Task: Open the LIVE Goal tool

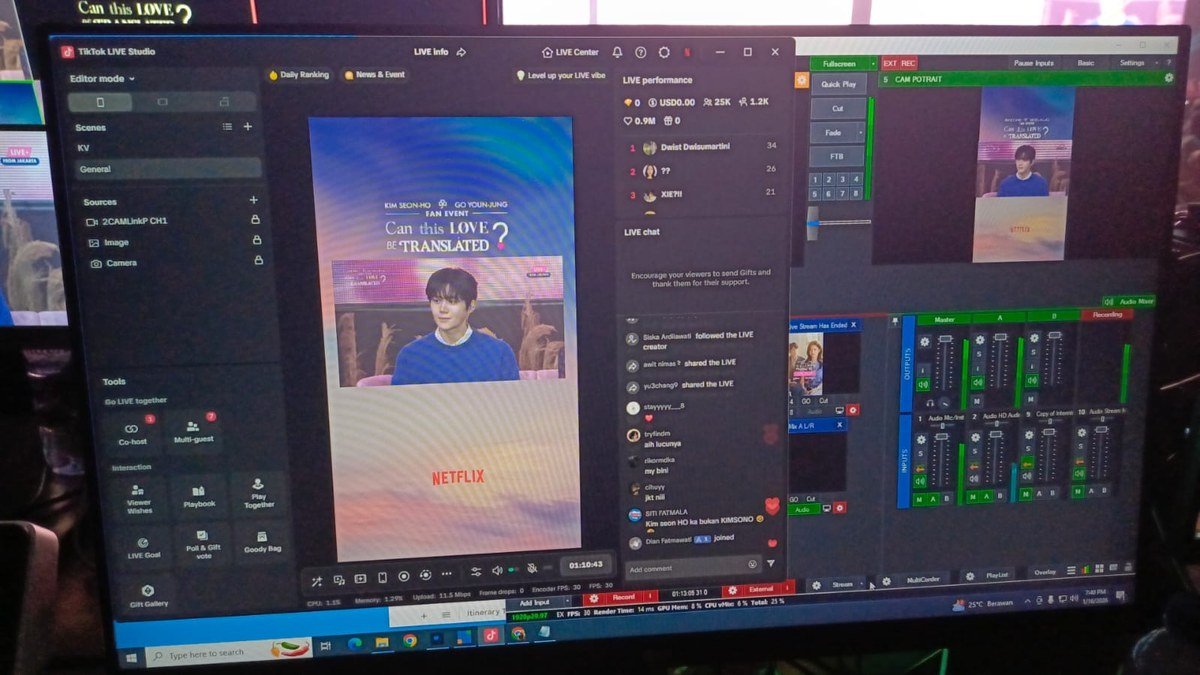Action: [145, 547]
